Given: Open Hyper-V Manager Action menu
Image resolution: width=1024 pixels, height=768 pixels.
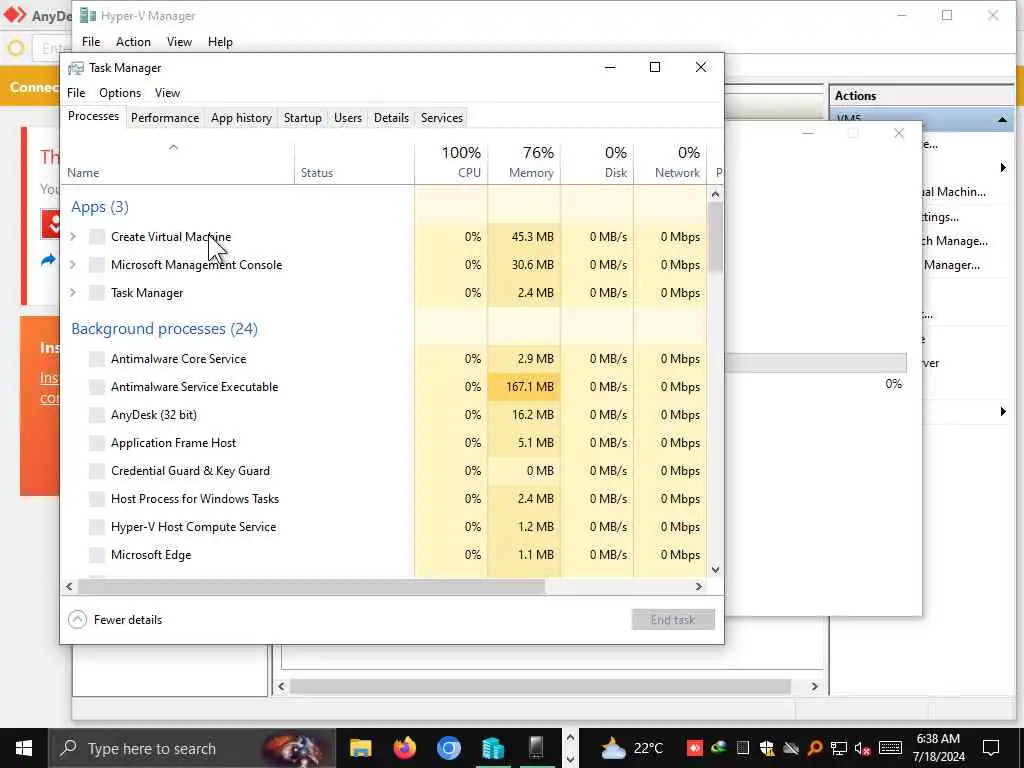Looking at the screenshot, I should click(133, 42).
